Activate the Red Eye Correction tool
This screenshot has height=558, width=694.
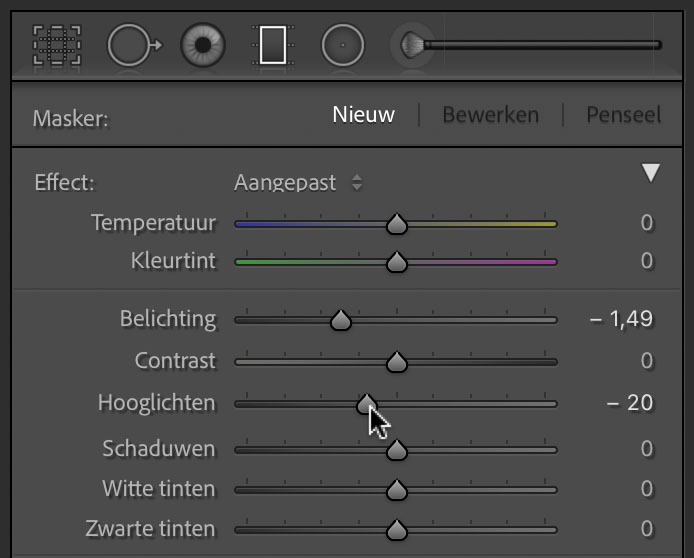click(x=203, y=45)
